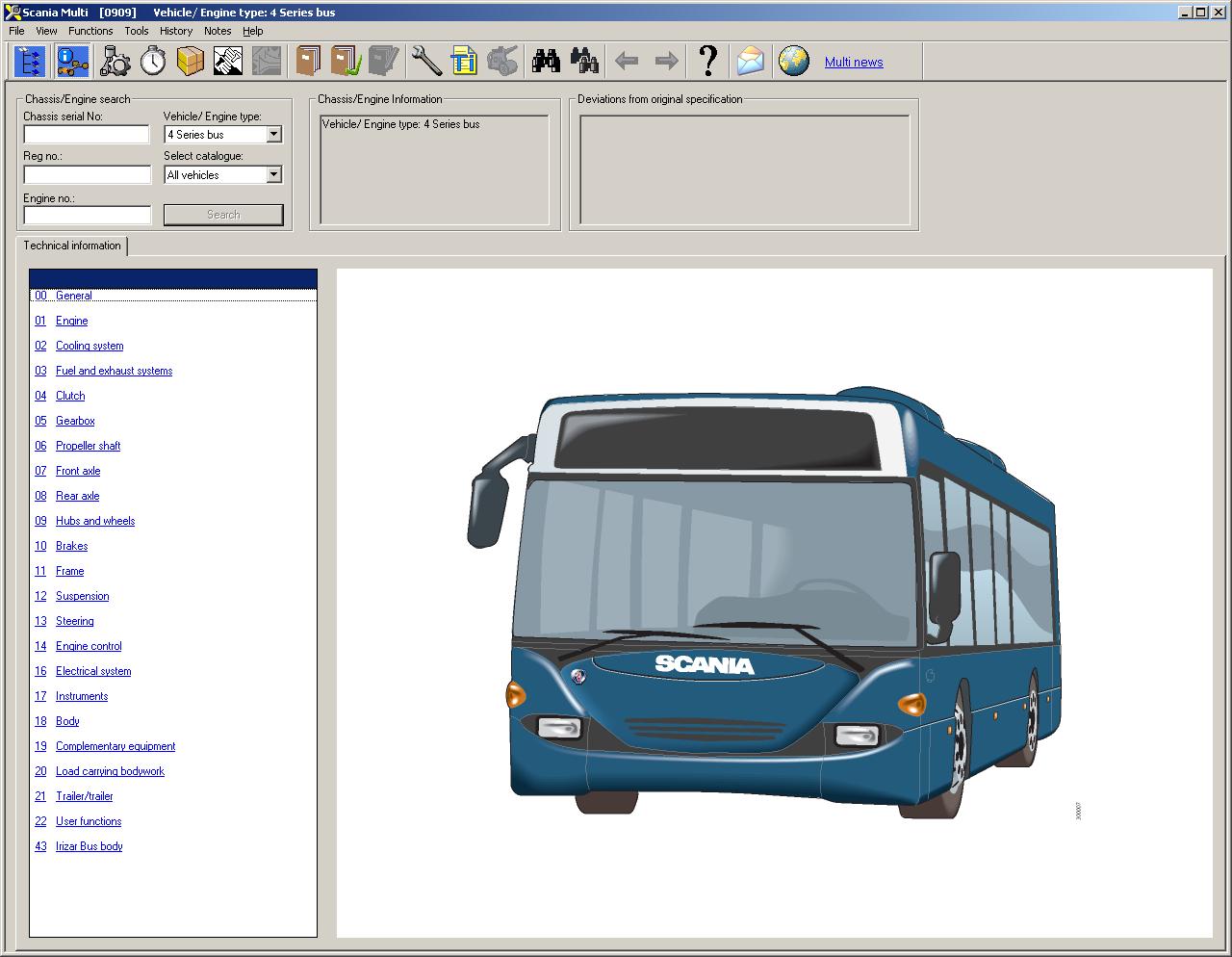1232x957 pixels.
Task: Click the envelope mail icon
Action: (751, 62)
